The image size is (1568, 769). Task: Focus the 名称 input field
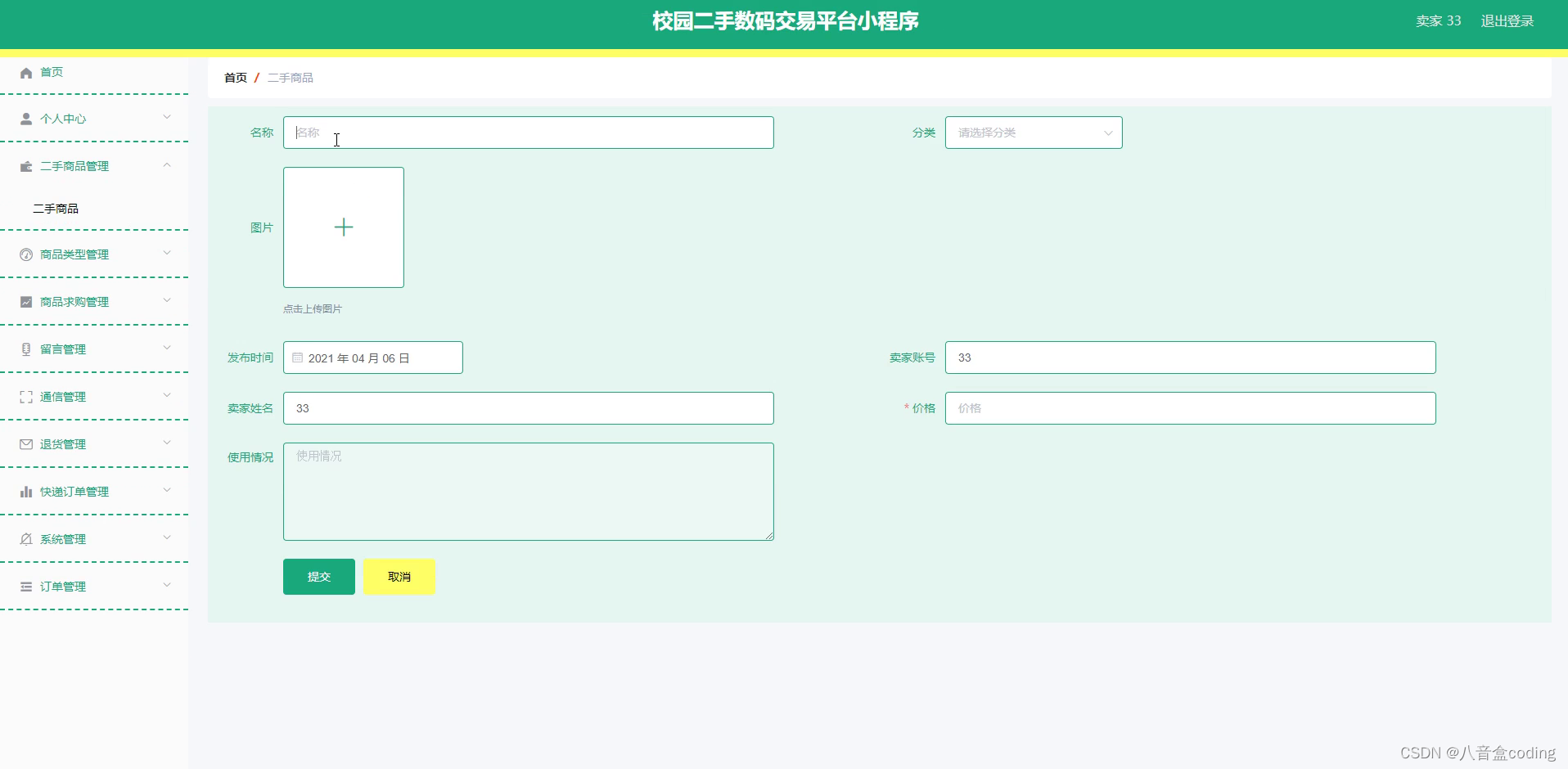click(x=529, y=133)
